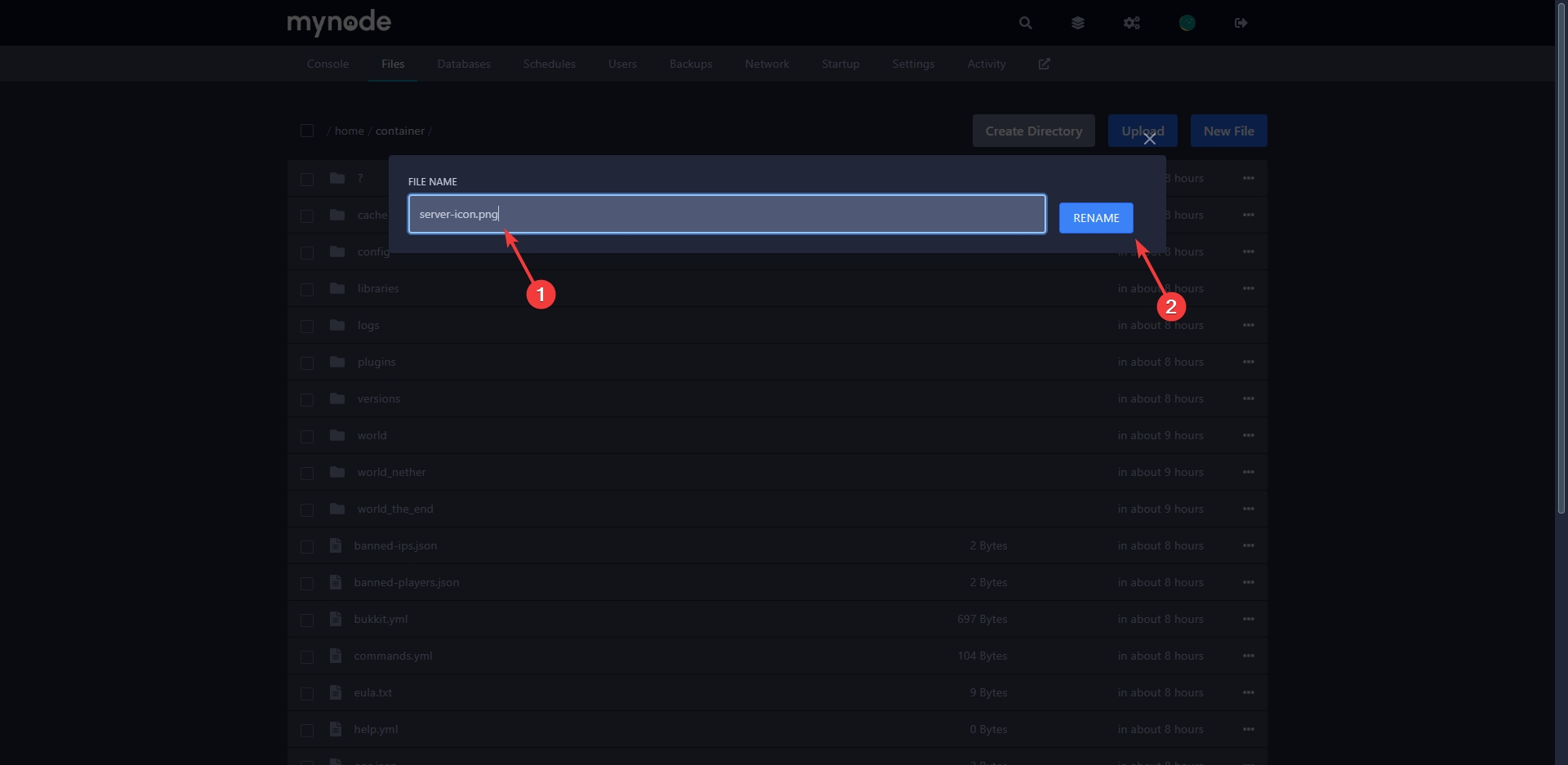Open admin settings gears icon
The height and width of the screenshot is (765, 1568).
(1131, 23)
